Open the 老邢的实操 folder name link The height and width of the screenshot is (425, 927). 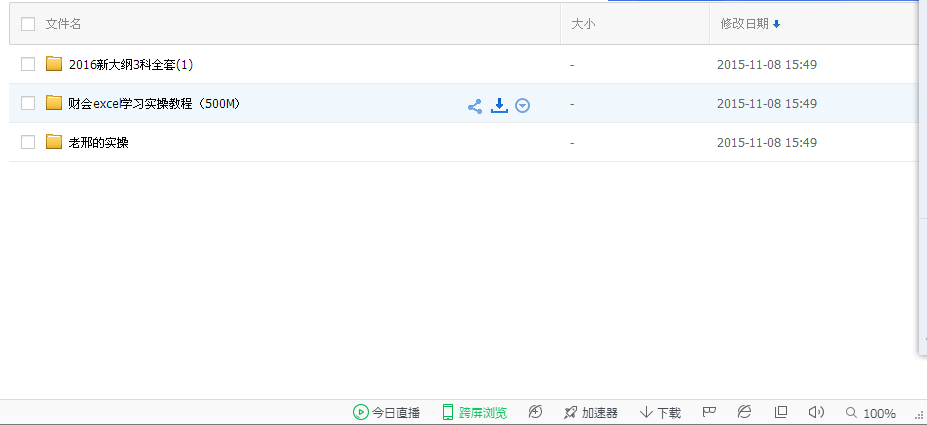(x=99, y=142)
